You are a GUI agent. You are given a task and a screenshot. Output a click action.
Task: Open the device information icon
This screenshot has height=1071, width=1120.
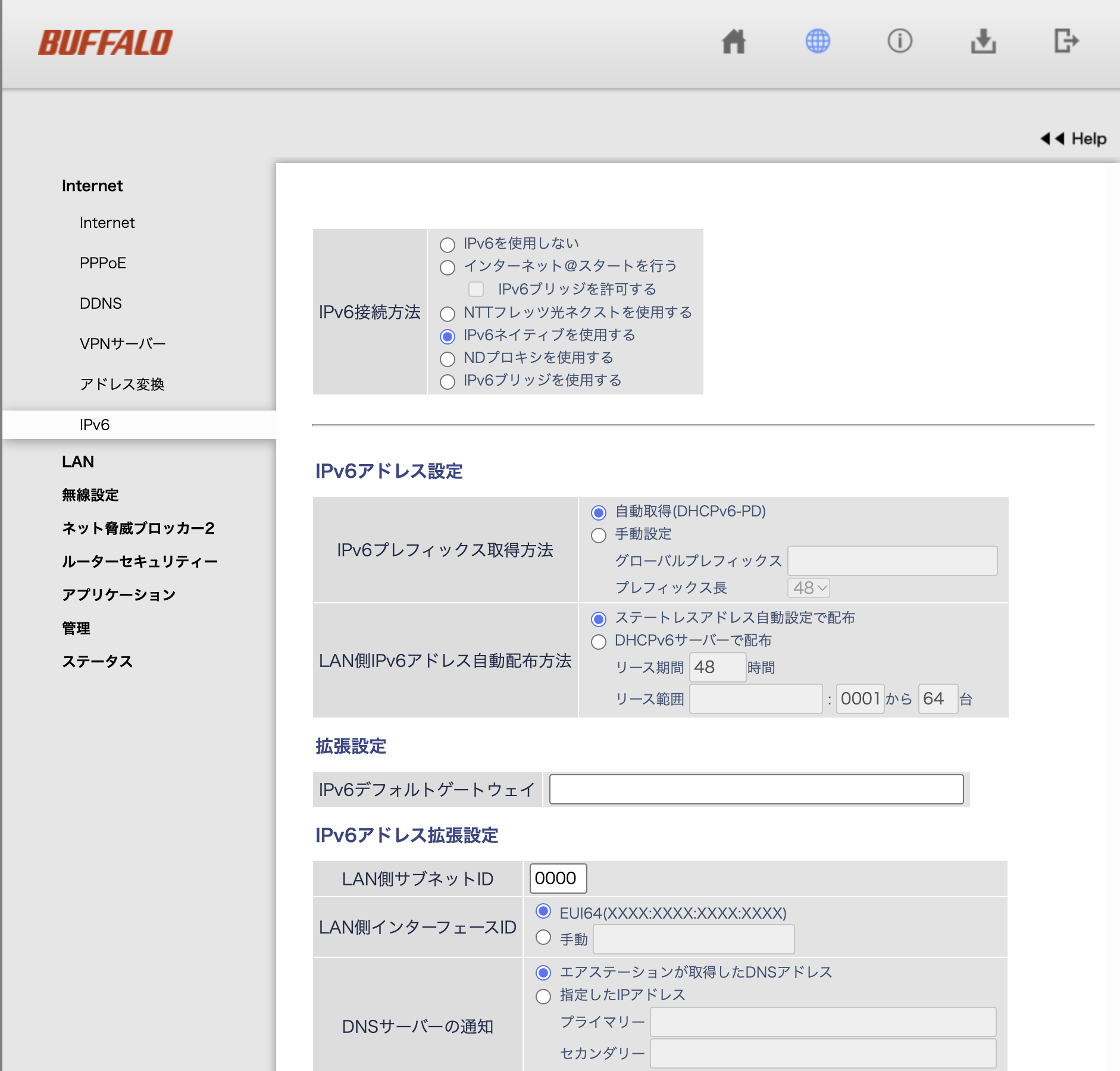(900, 42)
